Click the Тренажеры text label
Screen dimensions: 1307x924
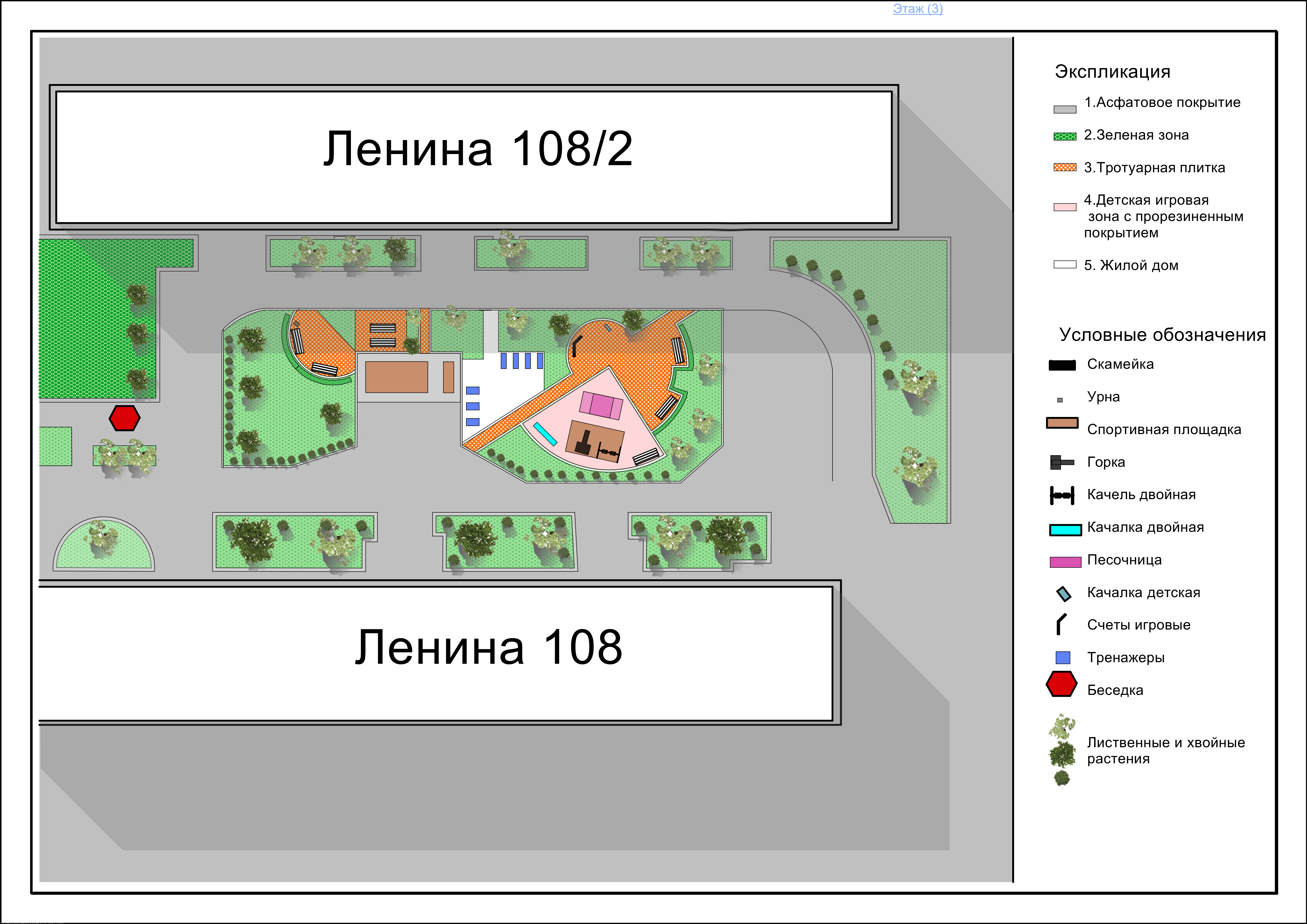coord(1126,658)
